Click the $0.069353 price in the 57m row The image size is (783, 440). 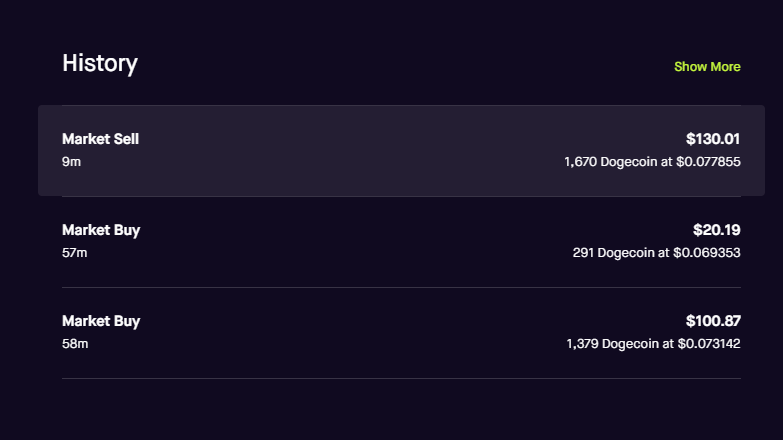(707, 253)
